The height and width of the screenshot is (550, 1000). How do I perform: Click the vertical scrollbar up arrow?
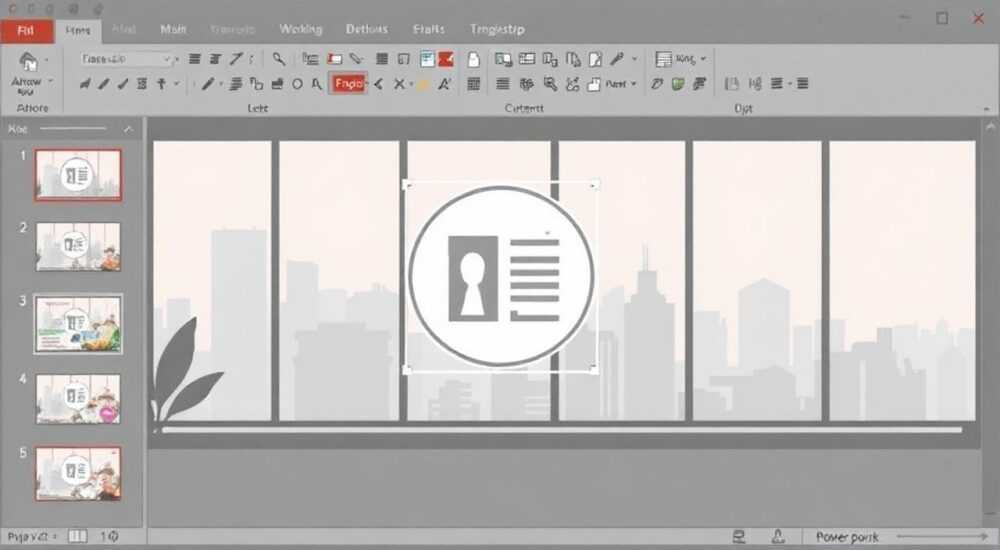[x=990, y=127]
